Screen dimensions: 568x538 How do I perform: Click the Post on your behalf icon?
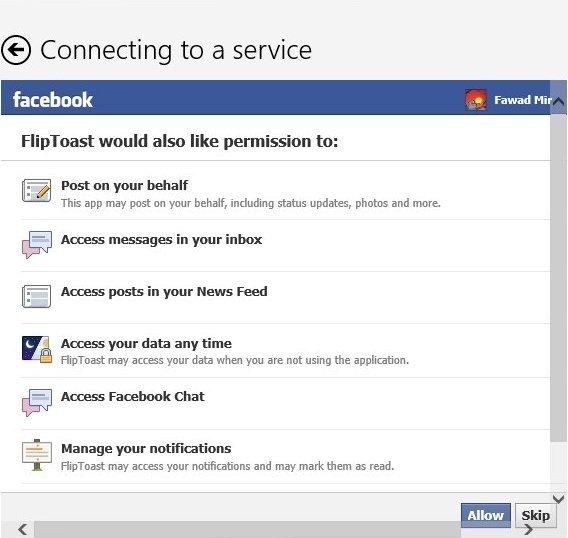point(37,190)
